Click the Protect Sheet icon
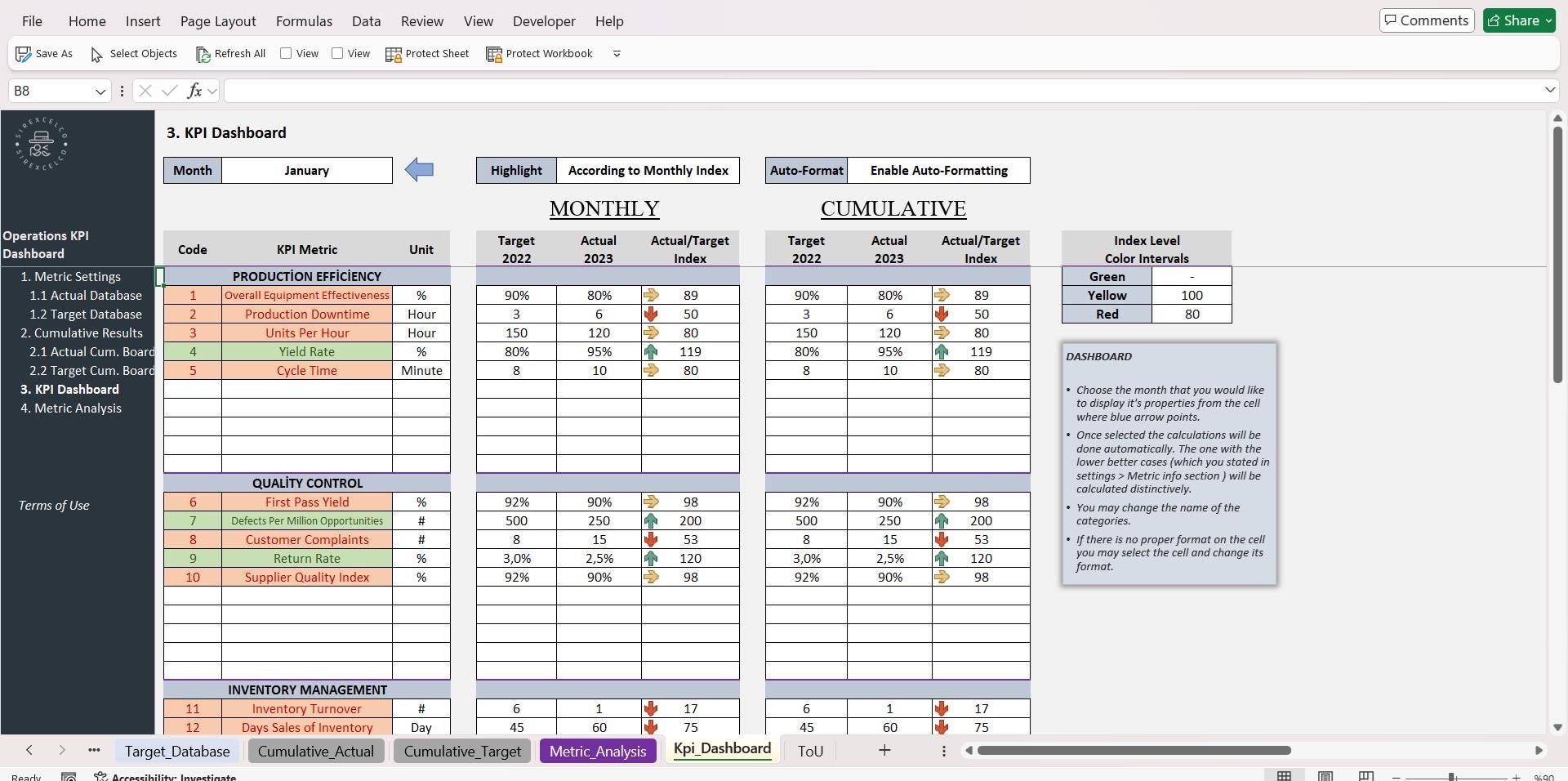The image size is (1568, 781). click(395, 54)
